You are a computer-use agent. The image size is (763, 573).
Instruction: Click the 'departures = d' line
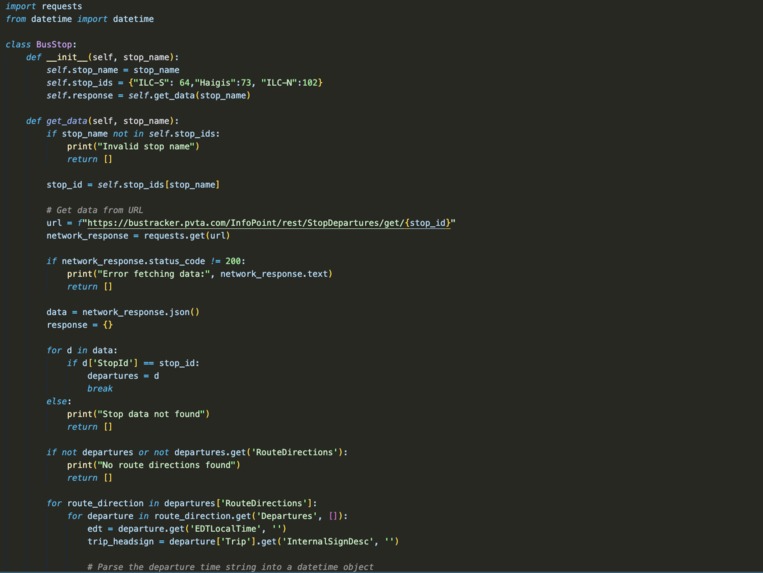click(x=123, y=376)
